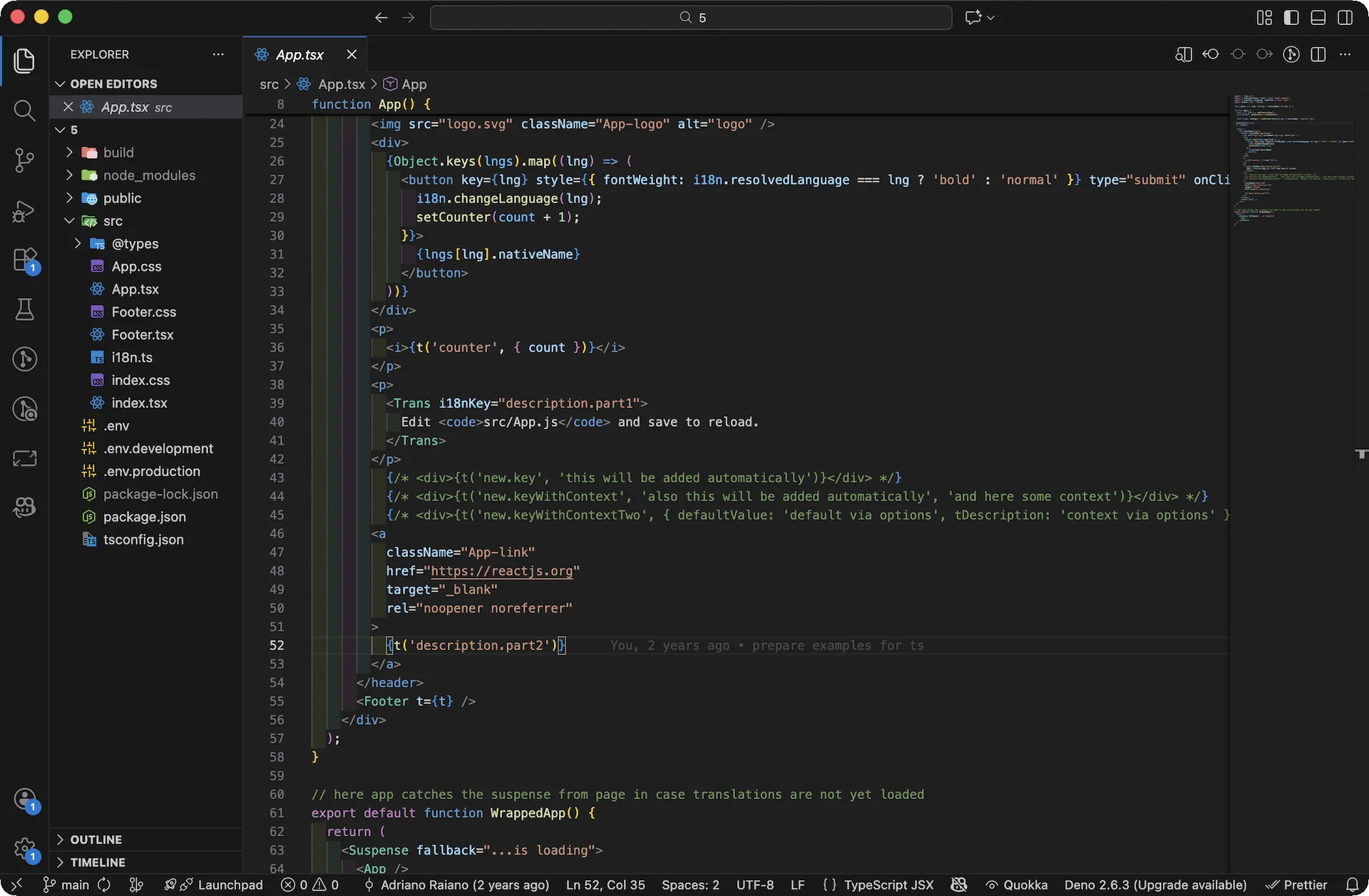
Task: Split the editor using the split icon
Action: (1318, 53)
